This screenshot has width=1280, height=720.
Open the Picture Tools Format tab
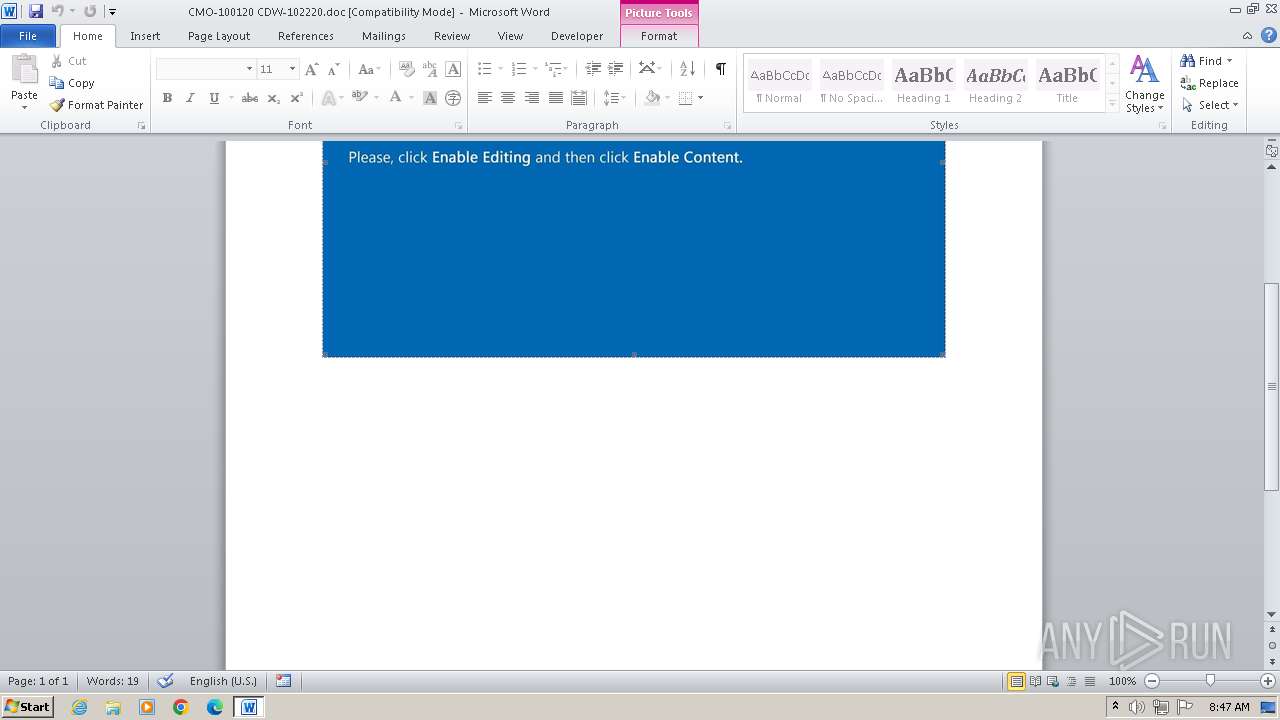click(659, 36)
